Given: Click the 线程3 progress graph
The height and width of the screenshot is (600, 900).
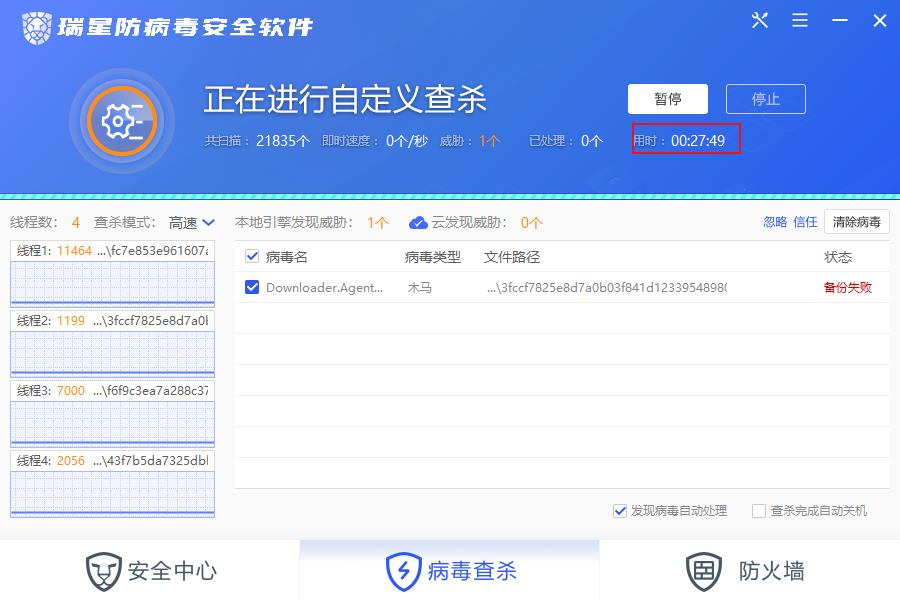Looking at the screenshot, I should [112, 424].
